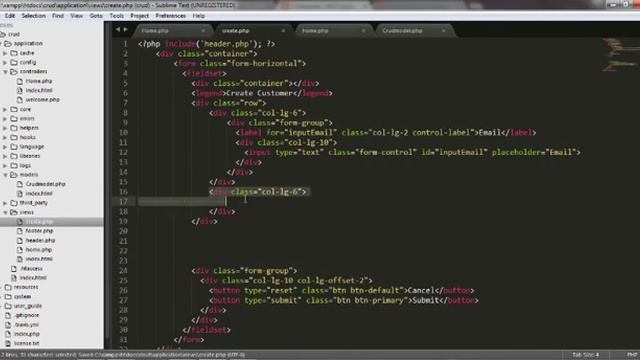Open index.html under the views folder
The height and width of the screenshot is (360, 640).
tap(39, 259)
